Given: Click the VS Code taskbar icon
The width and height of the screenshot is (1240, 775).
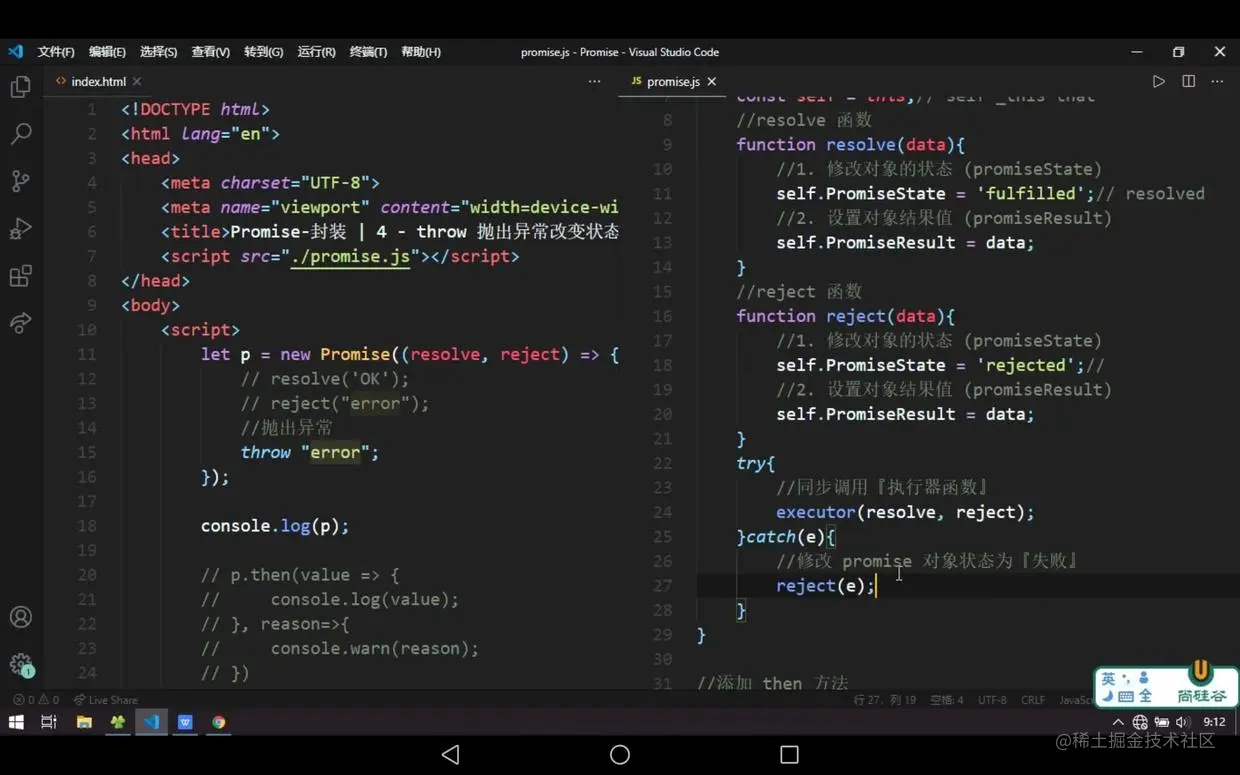Looking at the screenshot, I should 151,721.
